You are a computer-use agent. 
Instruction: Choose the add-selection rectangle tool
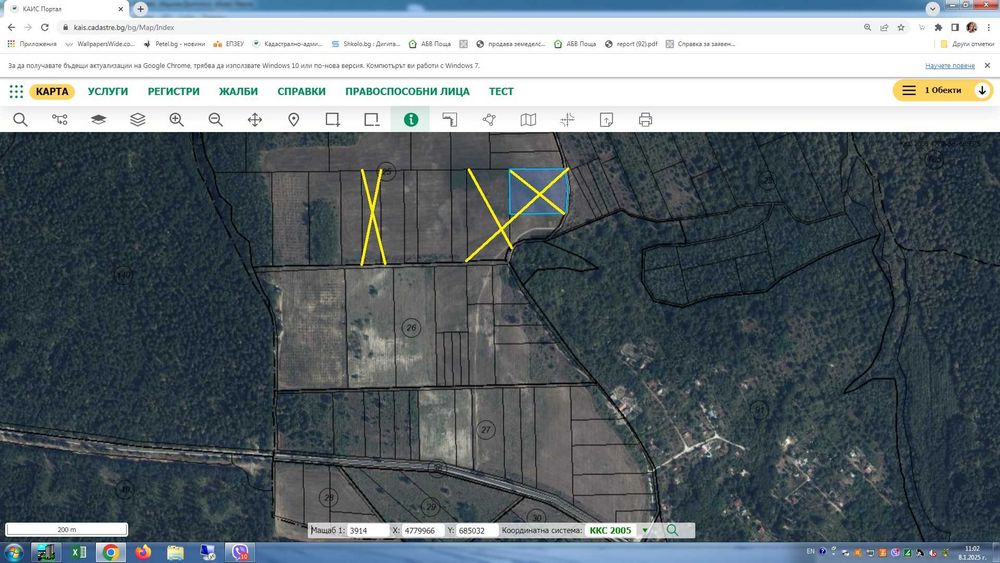[x=332, y=120]
